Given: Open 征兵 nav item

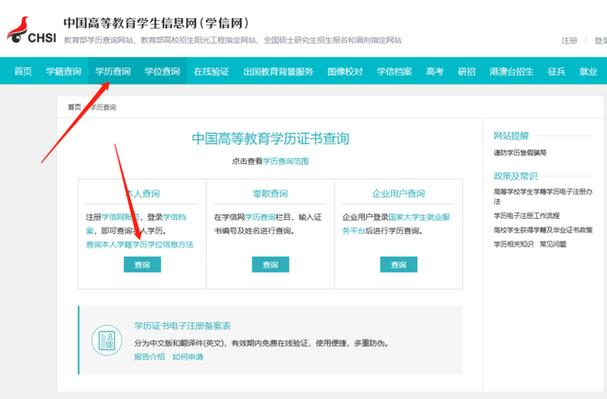Looking at the screenshot, I should coord(556,72).
